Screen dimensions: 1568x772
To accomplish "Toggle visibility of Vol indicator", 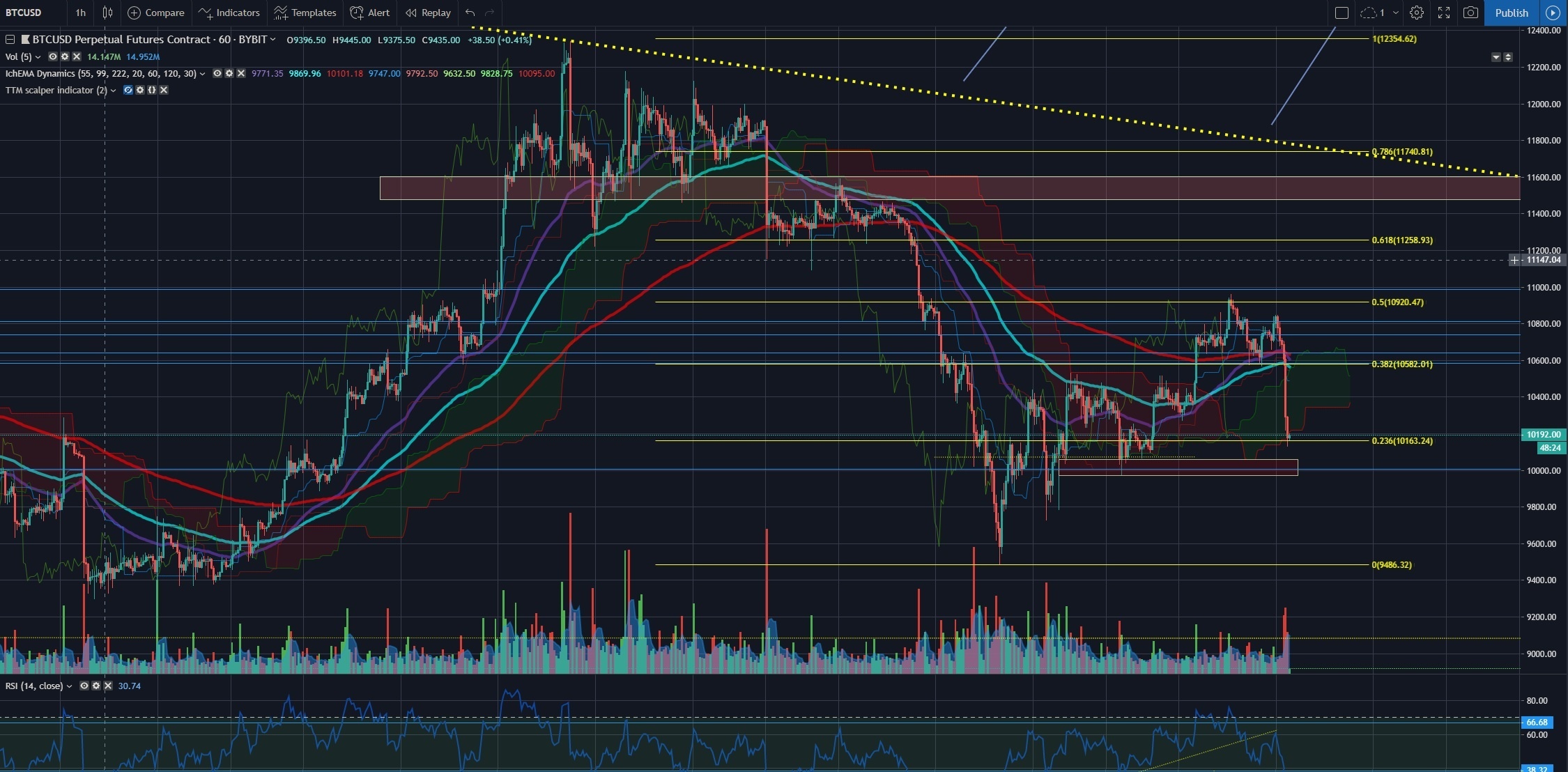I will tap(53, 57).
